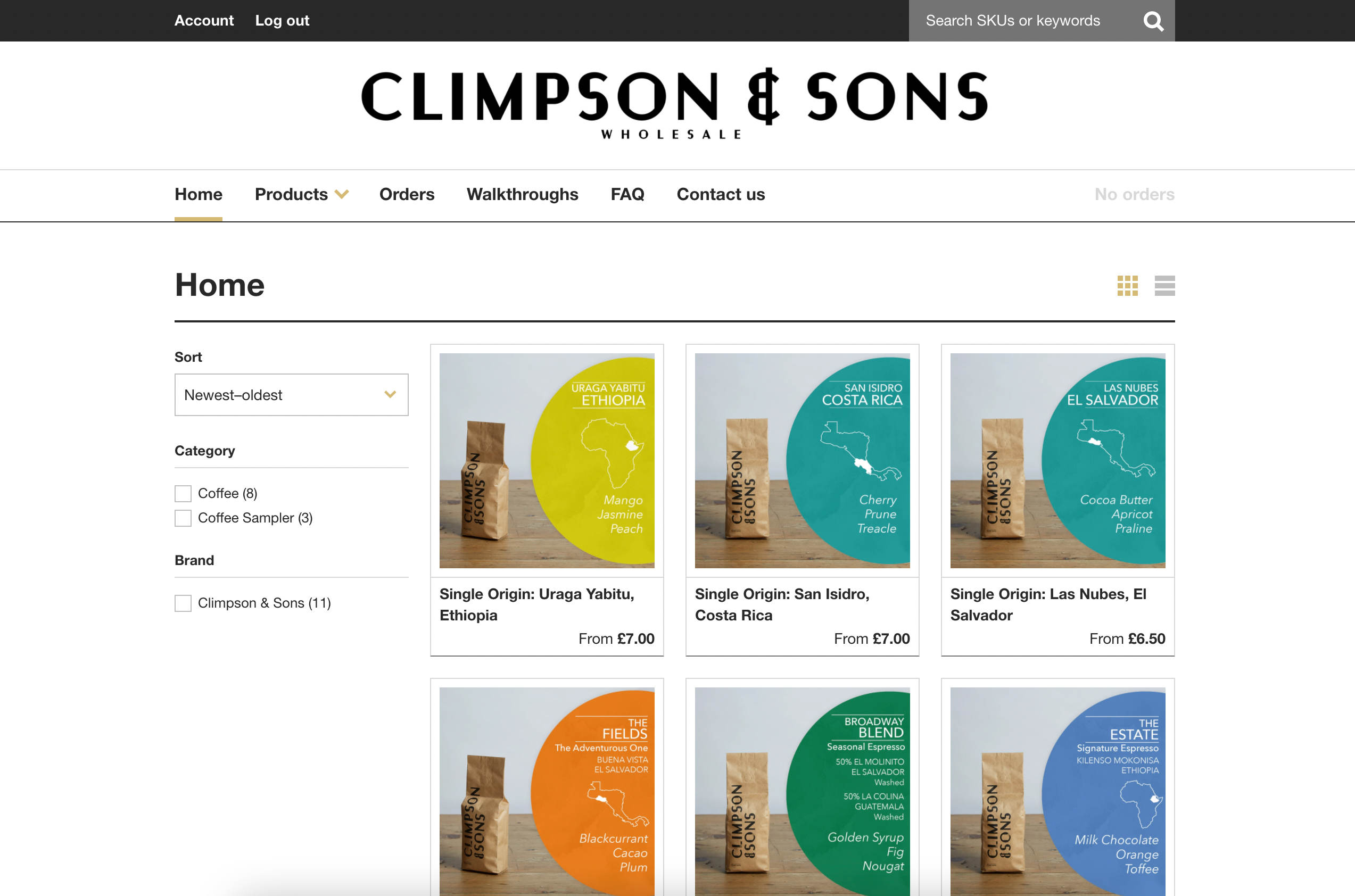Open the FAQ nav item

627,194
